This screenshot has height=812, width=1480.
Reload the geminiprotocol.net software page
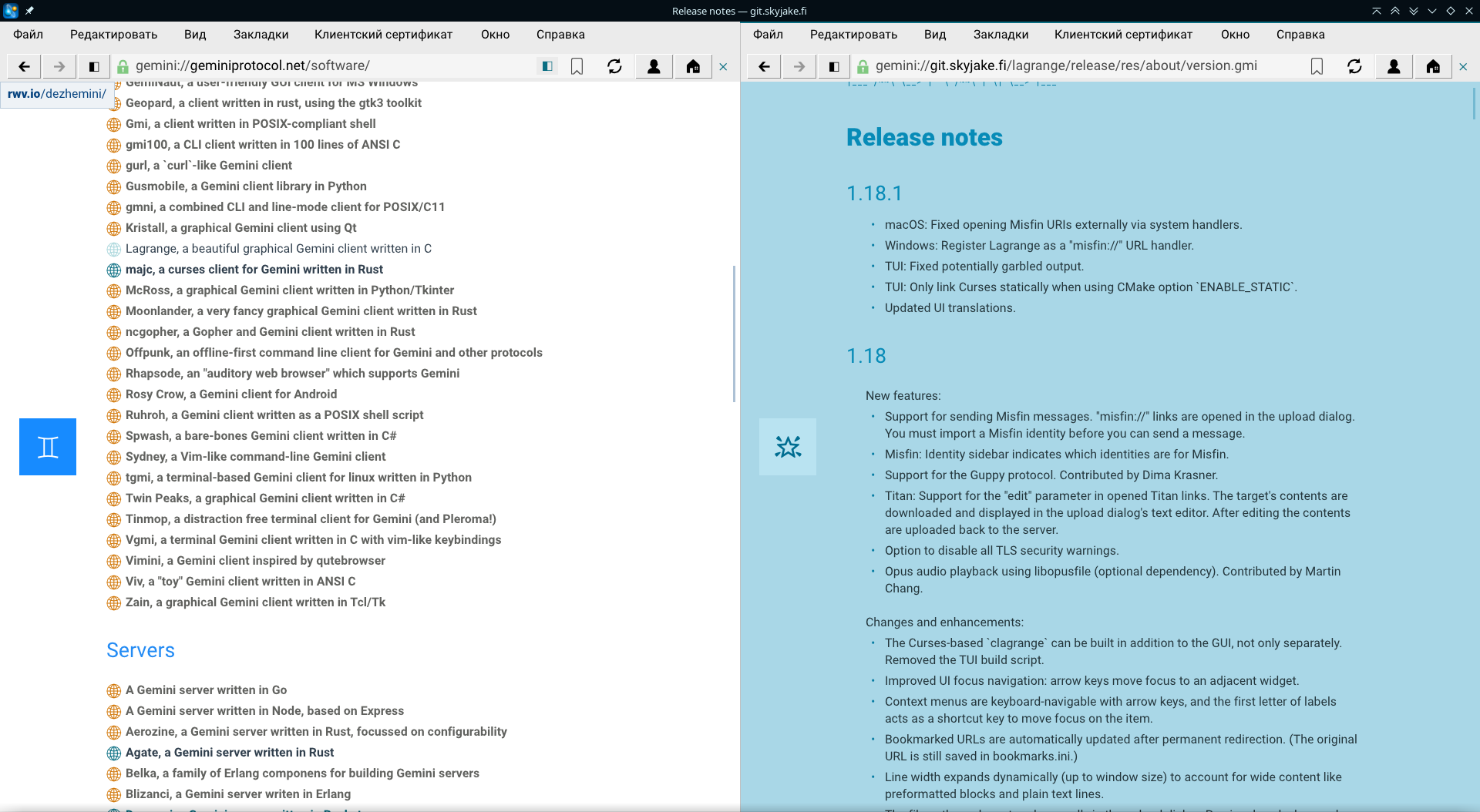[x=614, y=66]
